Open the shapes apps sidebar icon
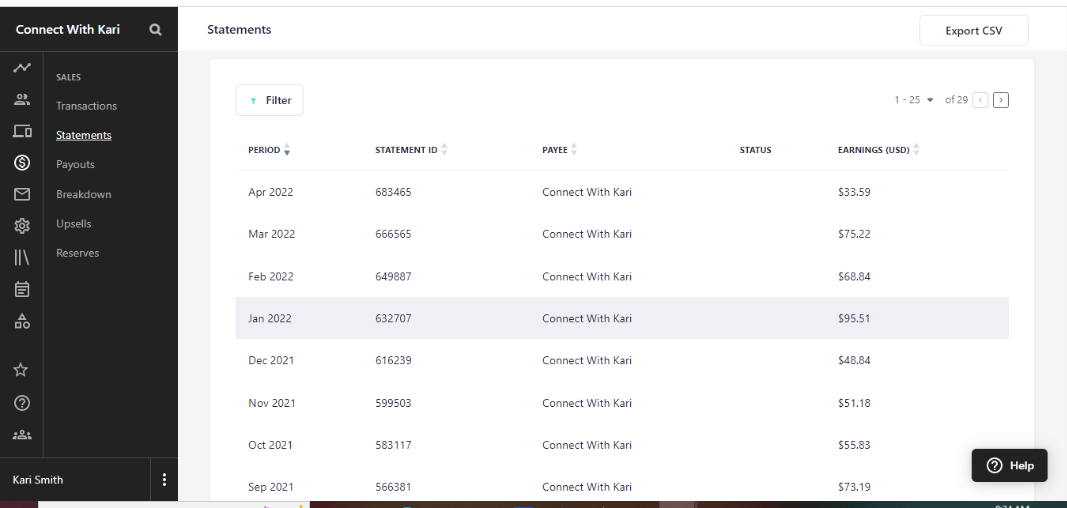The image size is (1067, 508). click(x=22, y=321)
